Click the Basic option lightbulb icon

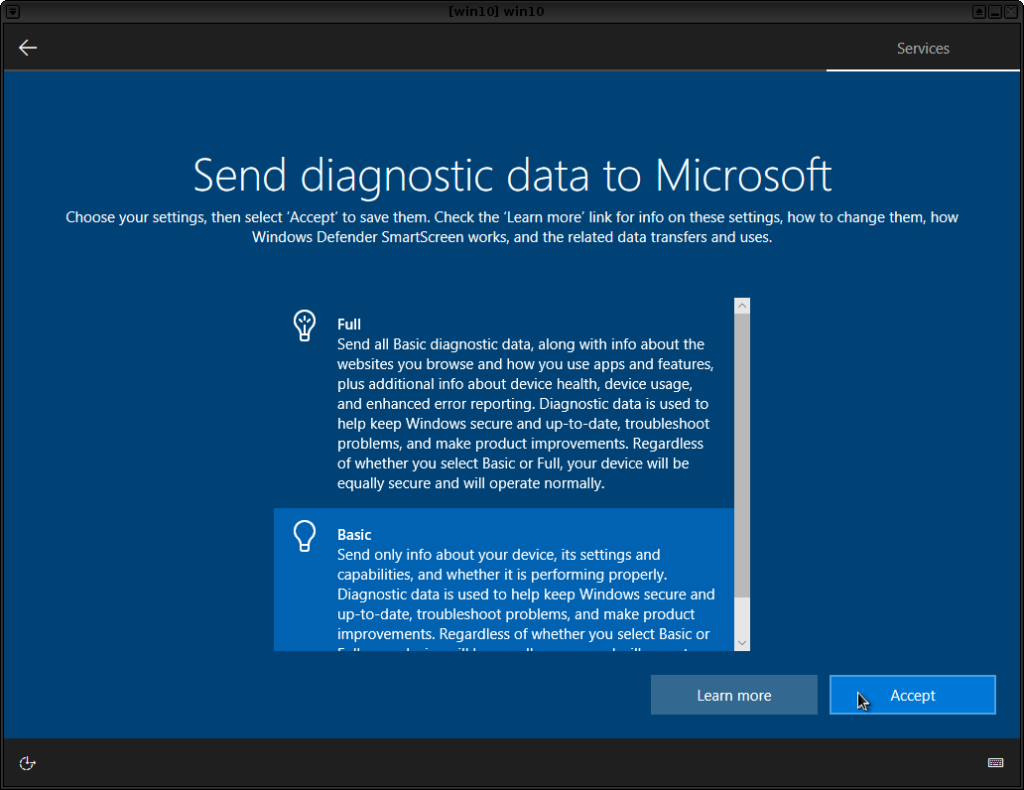pos(304,536)
